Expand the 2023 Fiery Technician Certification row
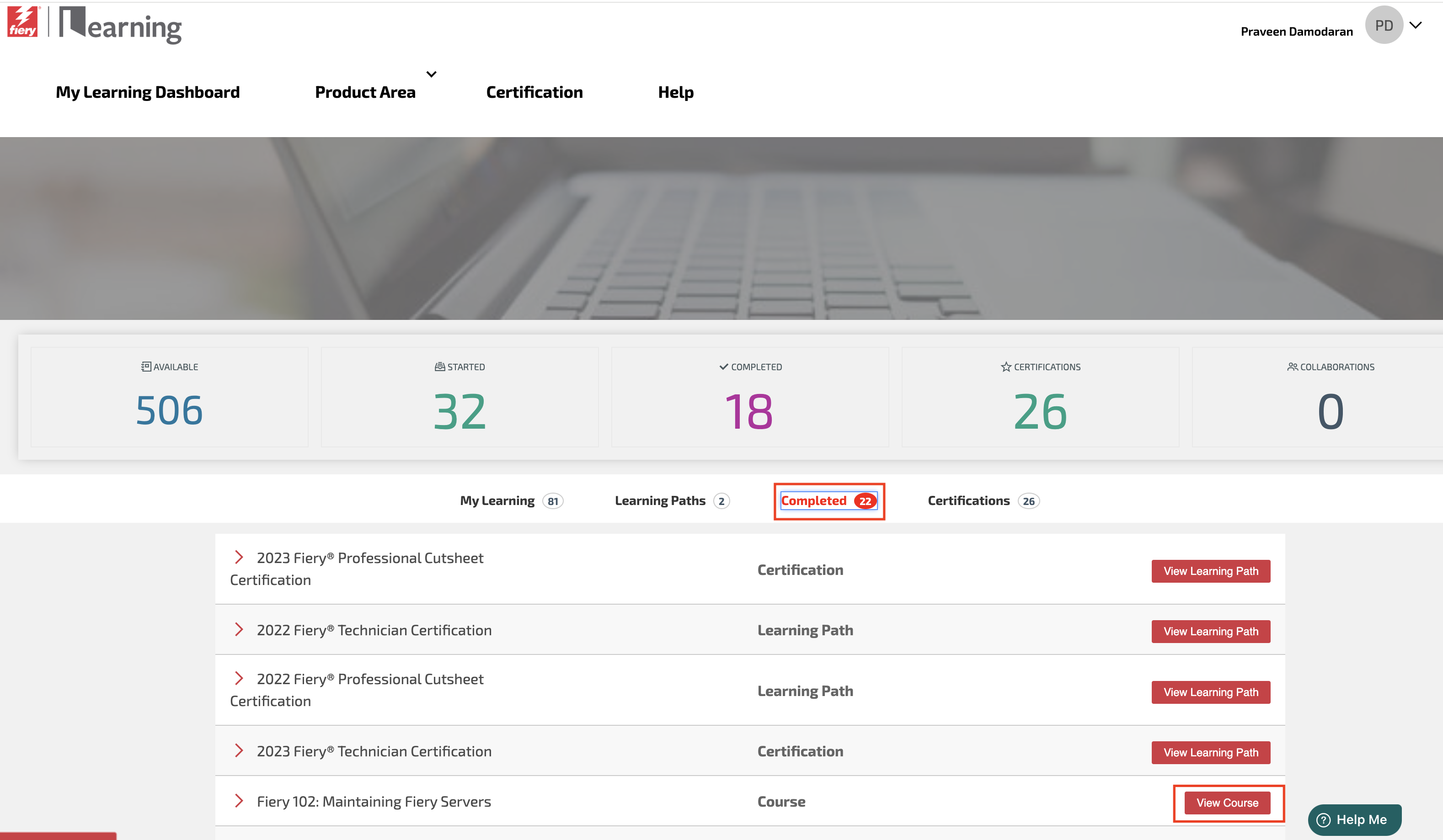1443x840 pixels. 239,751
